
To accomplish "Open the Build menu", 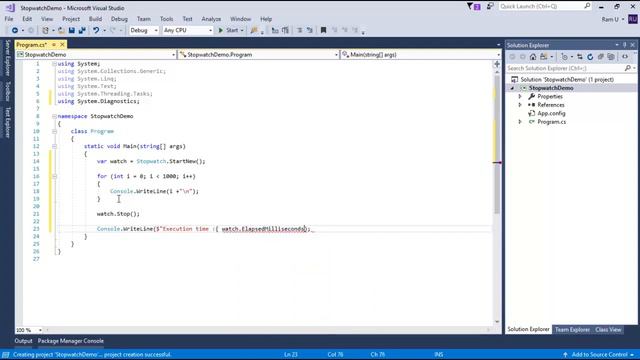I will [95, 19].
